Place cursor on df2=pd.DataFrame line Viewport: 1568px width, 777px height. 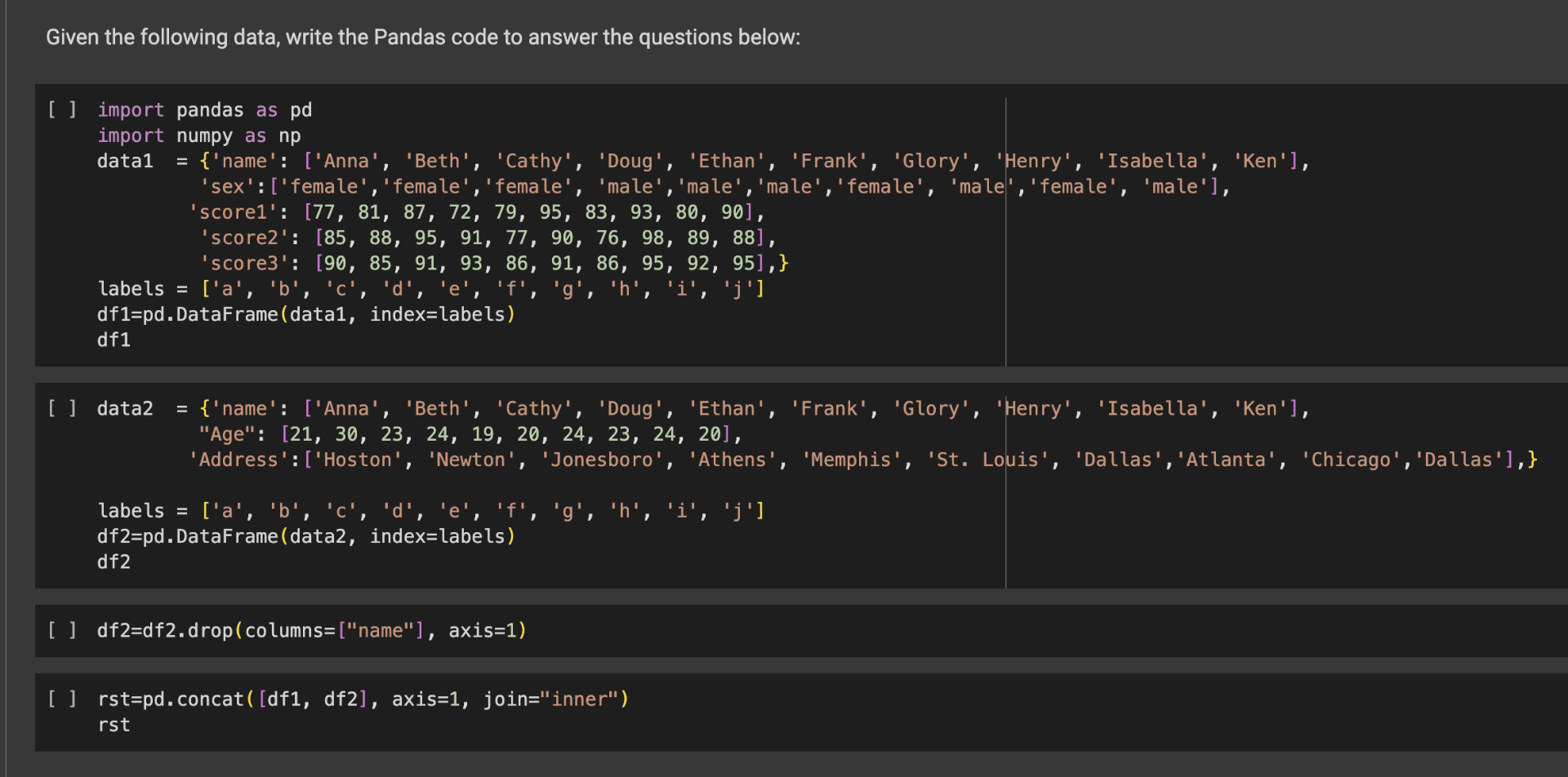pos(306,535)
